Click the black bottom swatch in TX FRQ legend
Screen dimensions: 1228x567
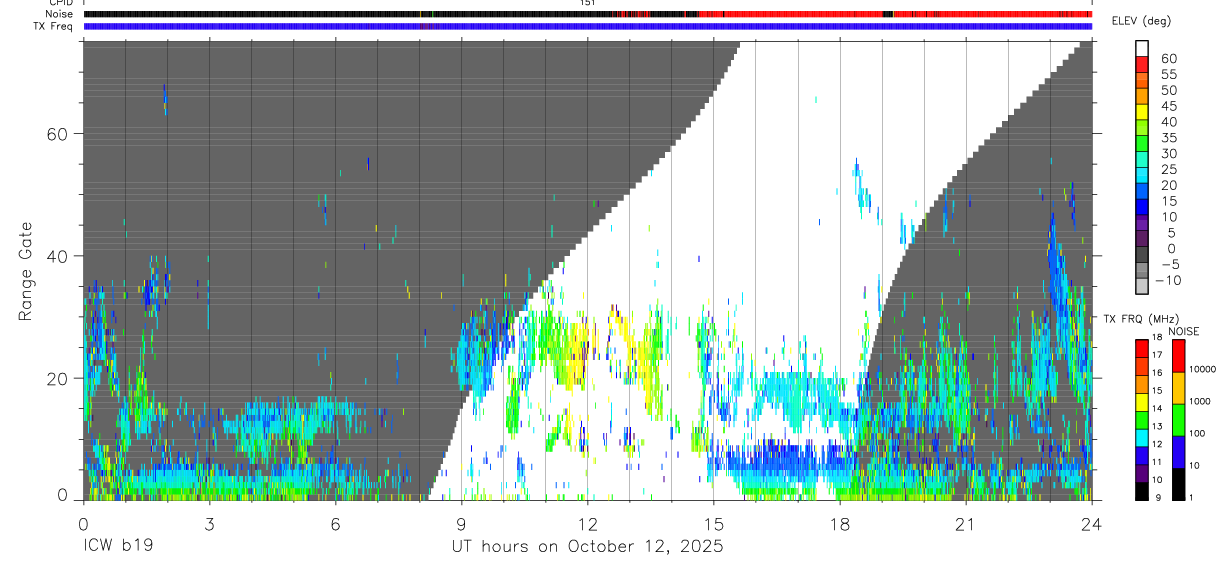[1142, 491]
